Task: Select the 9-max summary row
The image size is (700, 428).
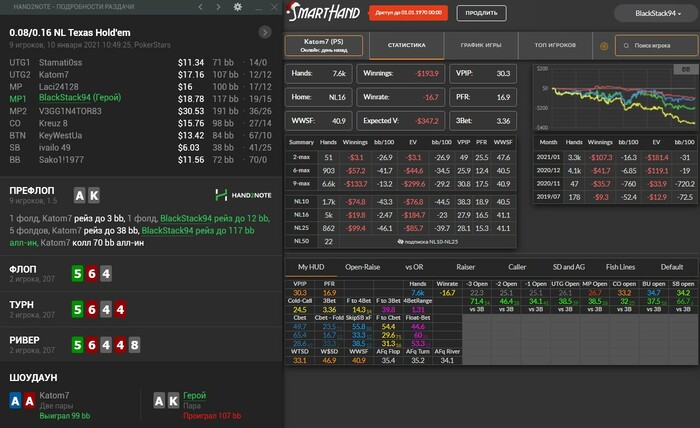Action: 400,184
